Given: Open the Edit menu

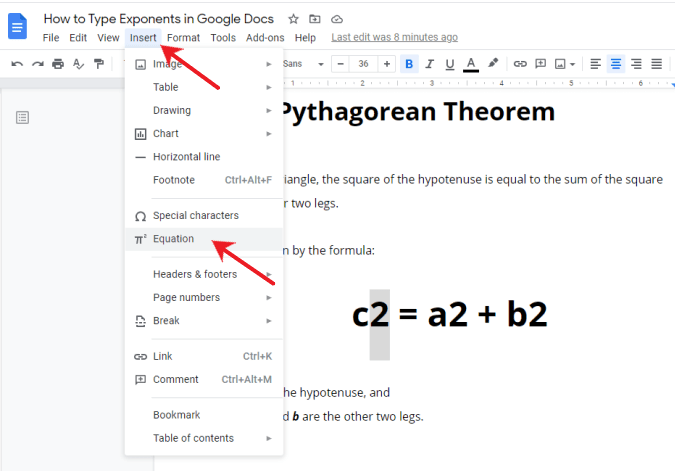Looking at the screenshot, I should (78, 38).
